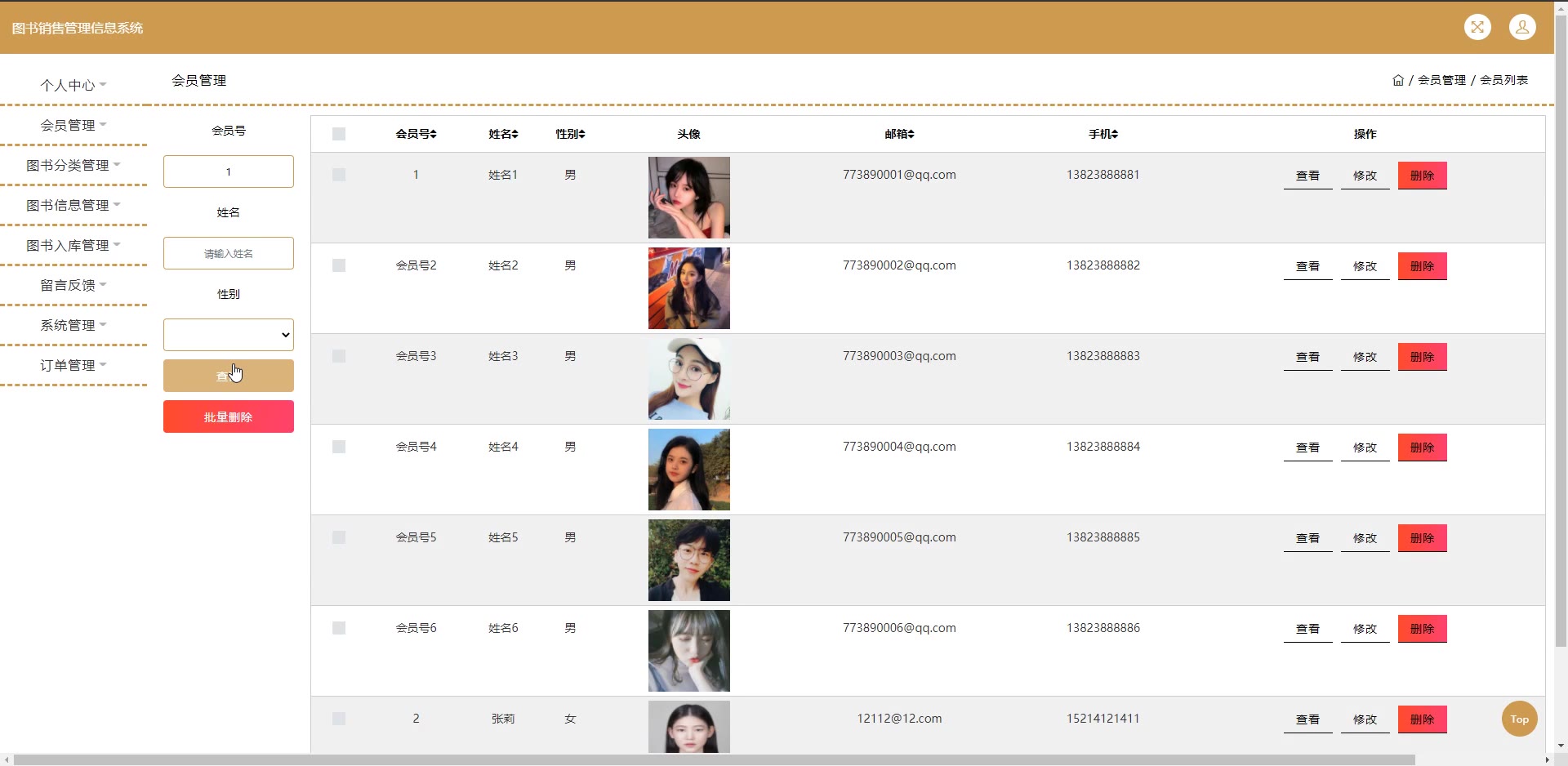Click the 张莉 name cell
The image size is (1568, 766).
tap(503, 719)
